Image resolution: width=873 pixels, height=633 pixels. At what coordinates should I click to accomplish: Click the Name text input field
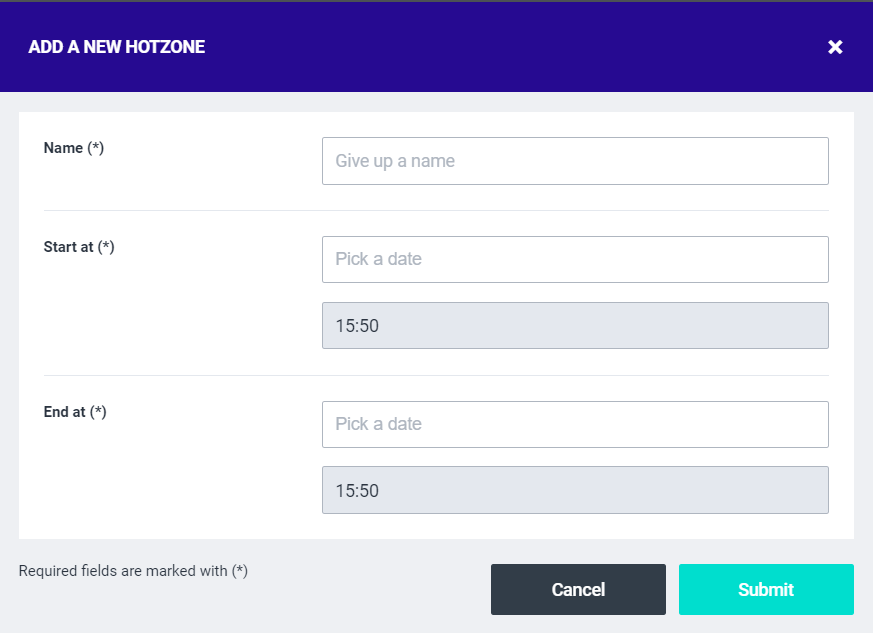[575, 161]
